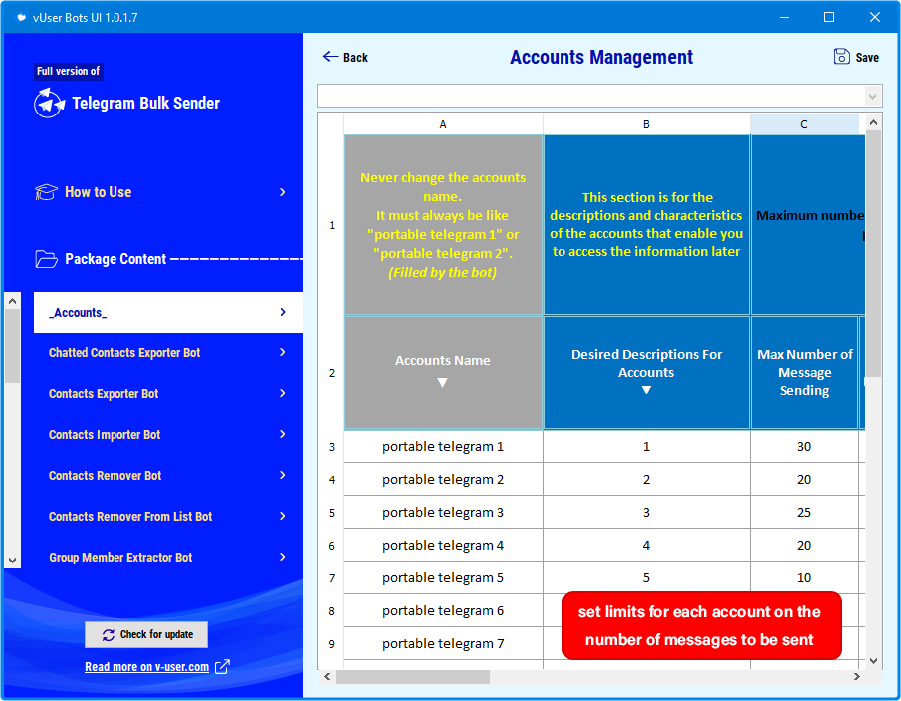Open Contacts Remover Bot
Image resolution: width=901 pixels, height=701 pixels.
pos(168,476)
